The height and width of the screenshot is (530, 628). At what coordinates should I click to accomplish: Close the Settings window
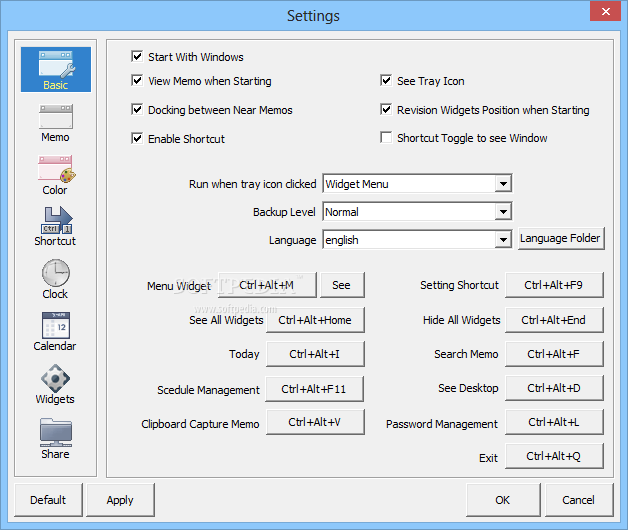(606, 11)
